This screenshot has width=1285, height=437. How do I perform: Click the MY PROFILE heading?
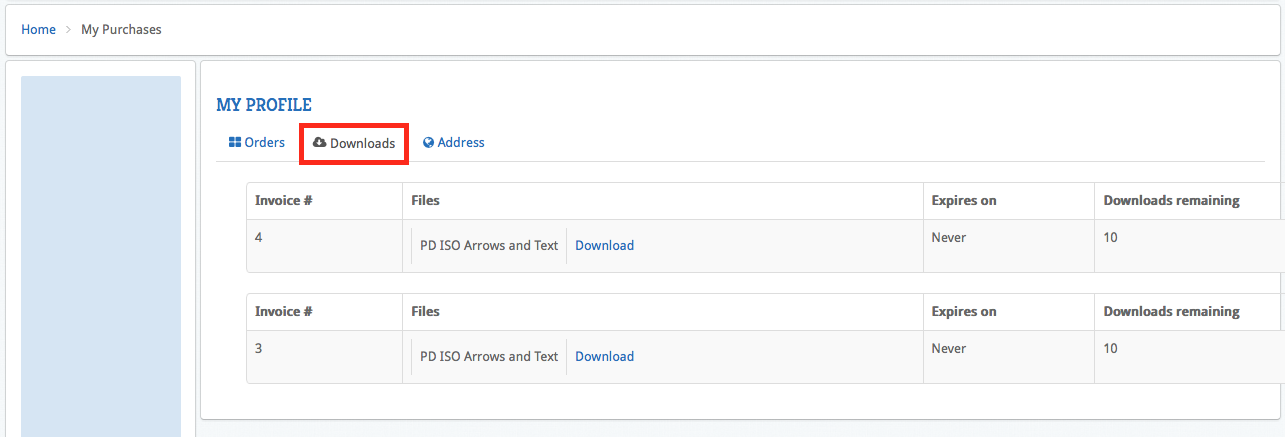click(x=264, y=105)
